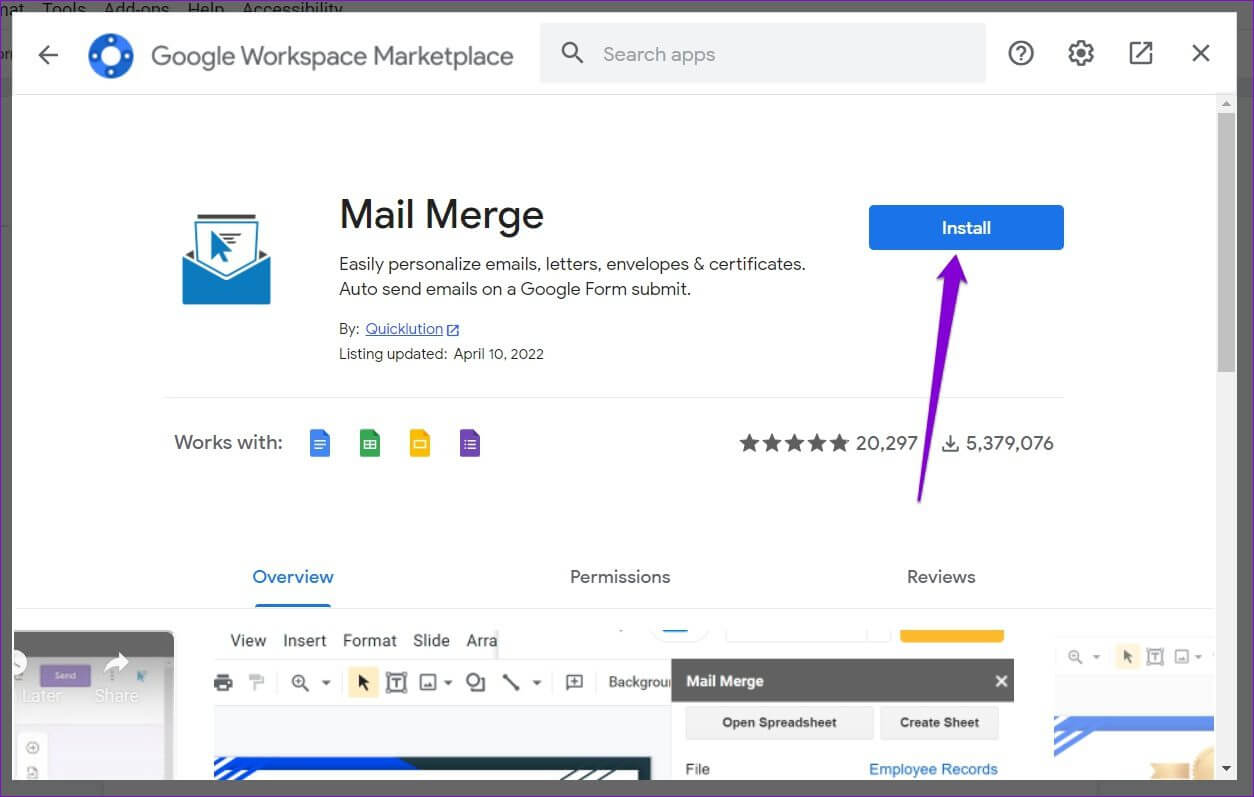The width and height of the screenshot is (1254, 797).
Task: Click the download count icon
Action: tap(950, 443)
